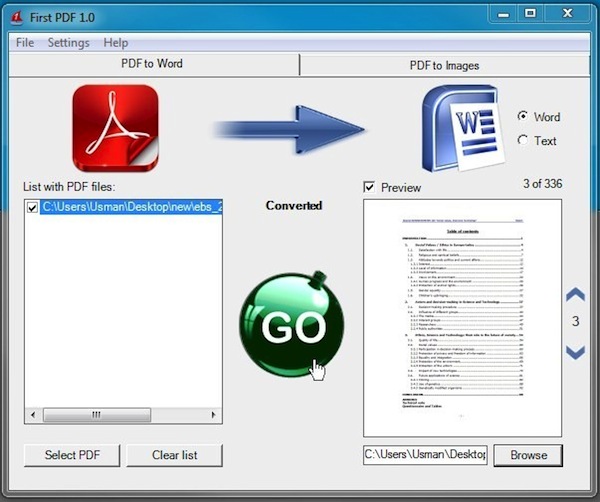The width and height of the screenshot is (600, 502).
Task: Click the current page number 3 beside preview
Action: pos(576,321)
